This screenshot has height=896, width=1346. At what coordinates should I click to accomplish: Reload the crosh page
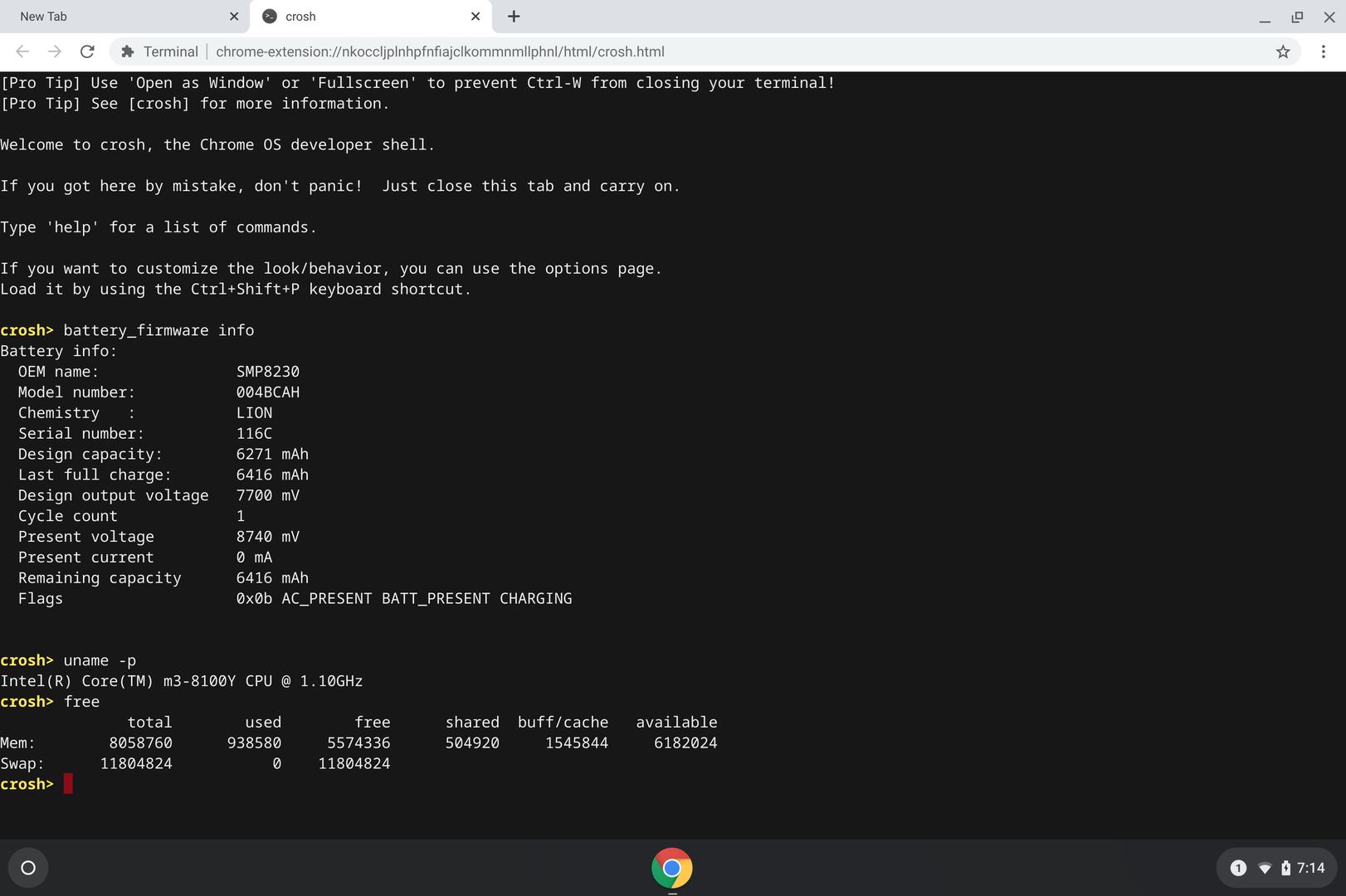coord(87,51)
